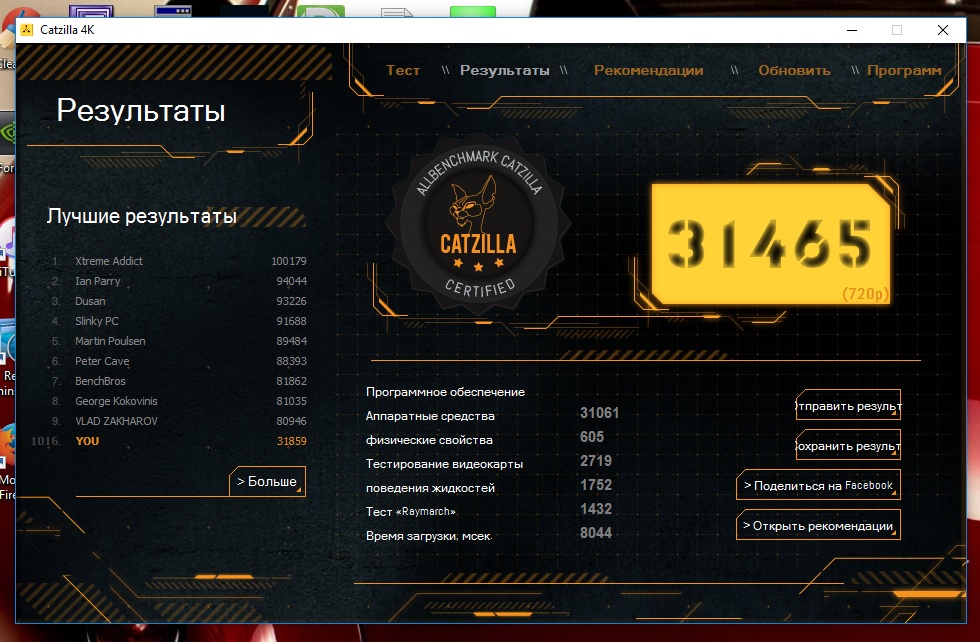Click Время загрузки, мсек. label

[x=429, y=536]
